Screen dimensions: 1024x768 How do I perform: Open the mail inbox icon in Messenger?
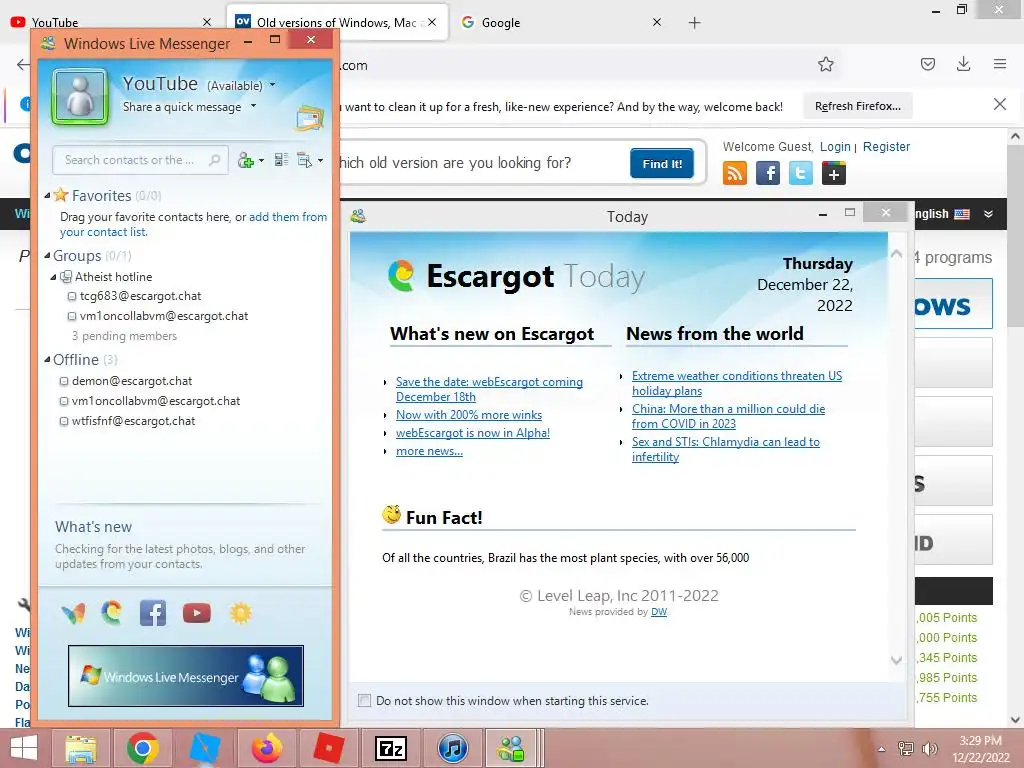(310, 118)
